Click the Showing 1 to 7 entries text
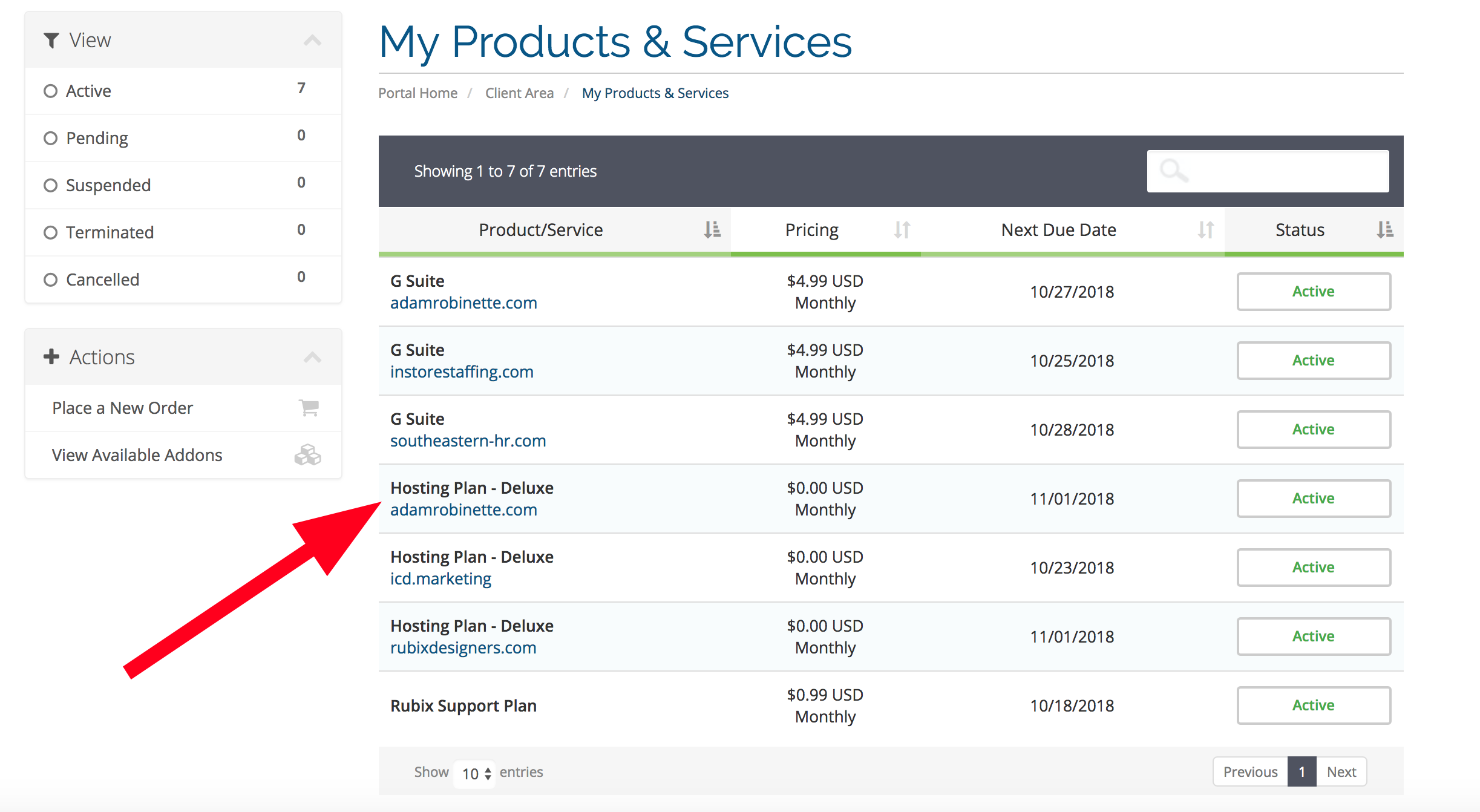This screenshot has height=812, width=1480. (505, 172)
